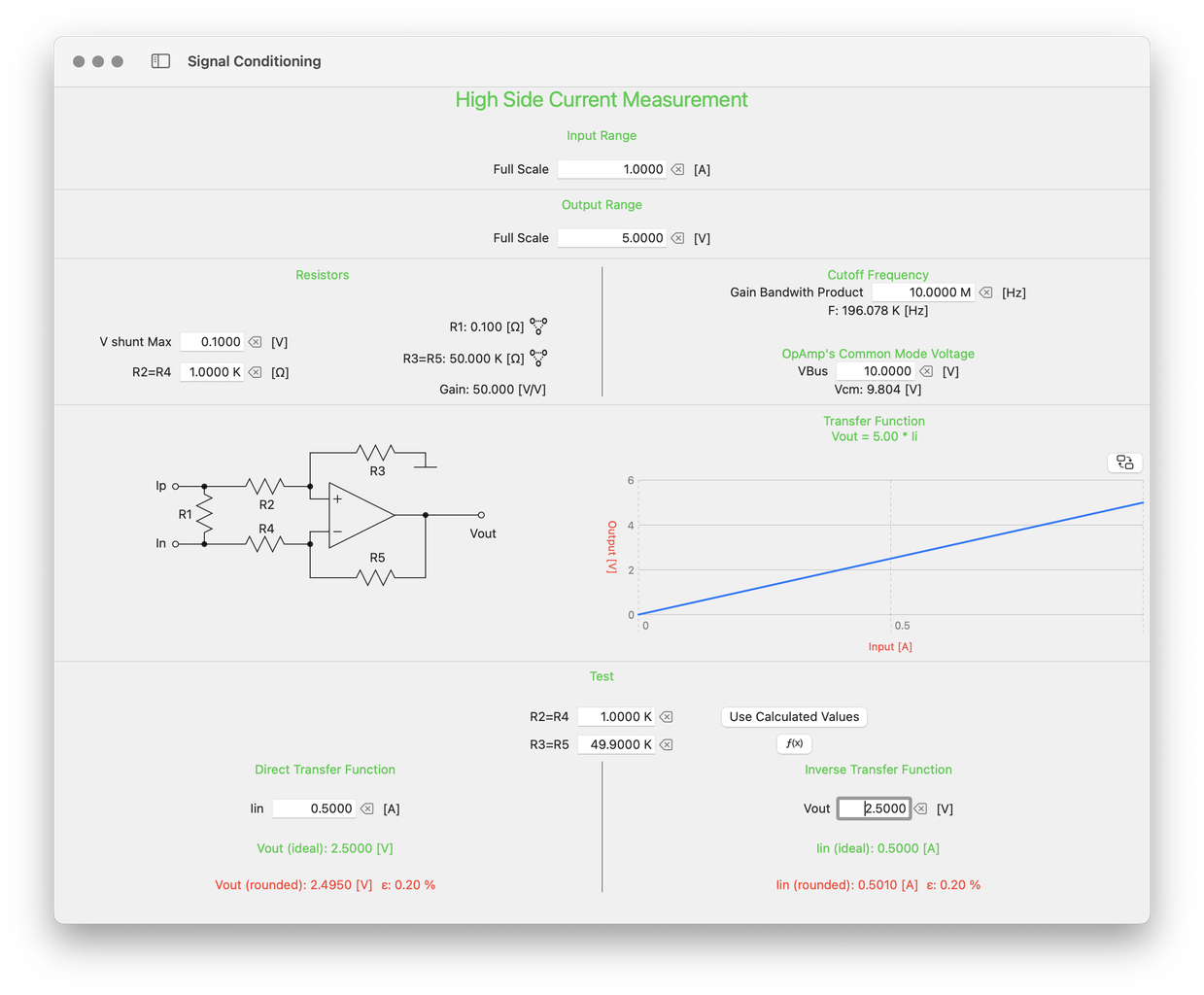Image resolution: width=1204 pixels, height=995 pixels.
Task: Select the swap axes icon on the transfer function chart
Action: [x=1123, y=463]
